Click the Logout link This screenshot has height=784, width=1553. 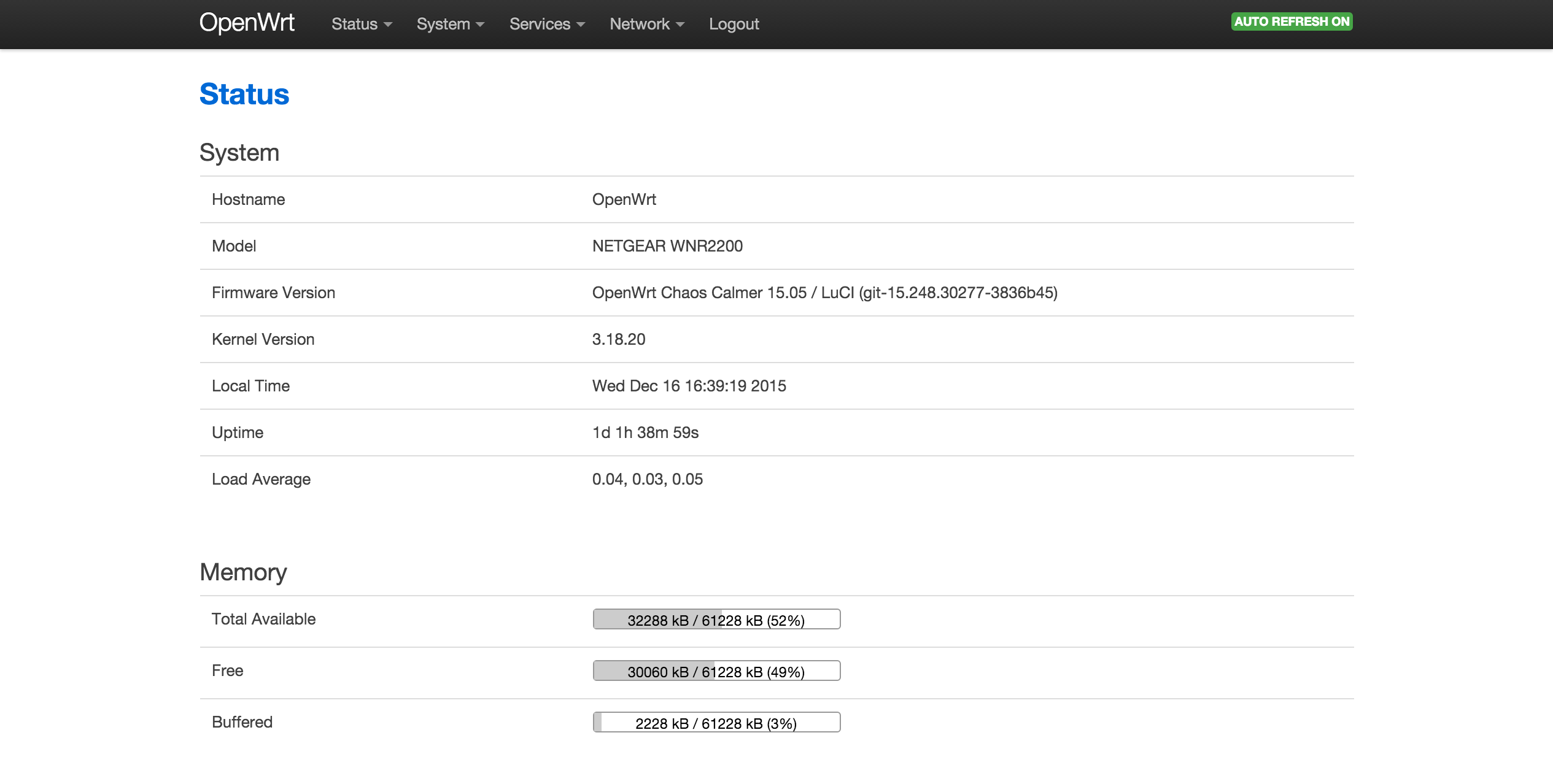(734, 24)
